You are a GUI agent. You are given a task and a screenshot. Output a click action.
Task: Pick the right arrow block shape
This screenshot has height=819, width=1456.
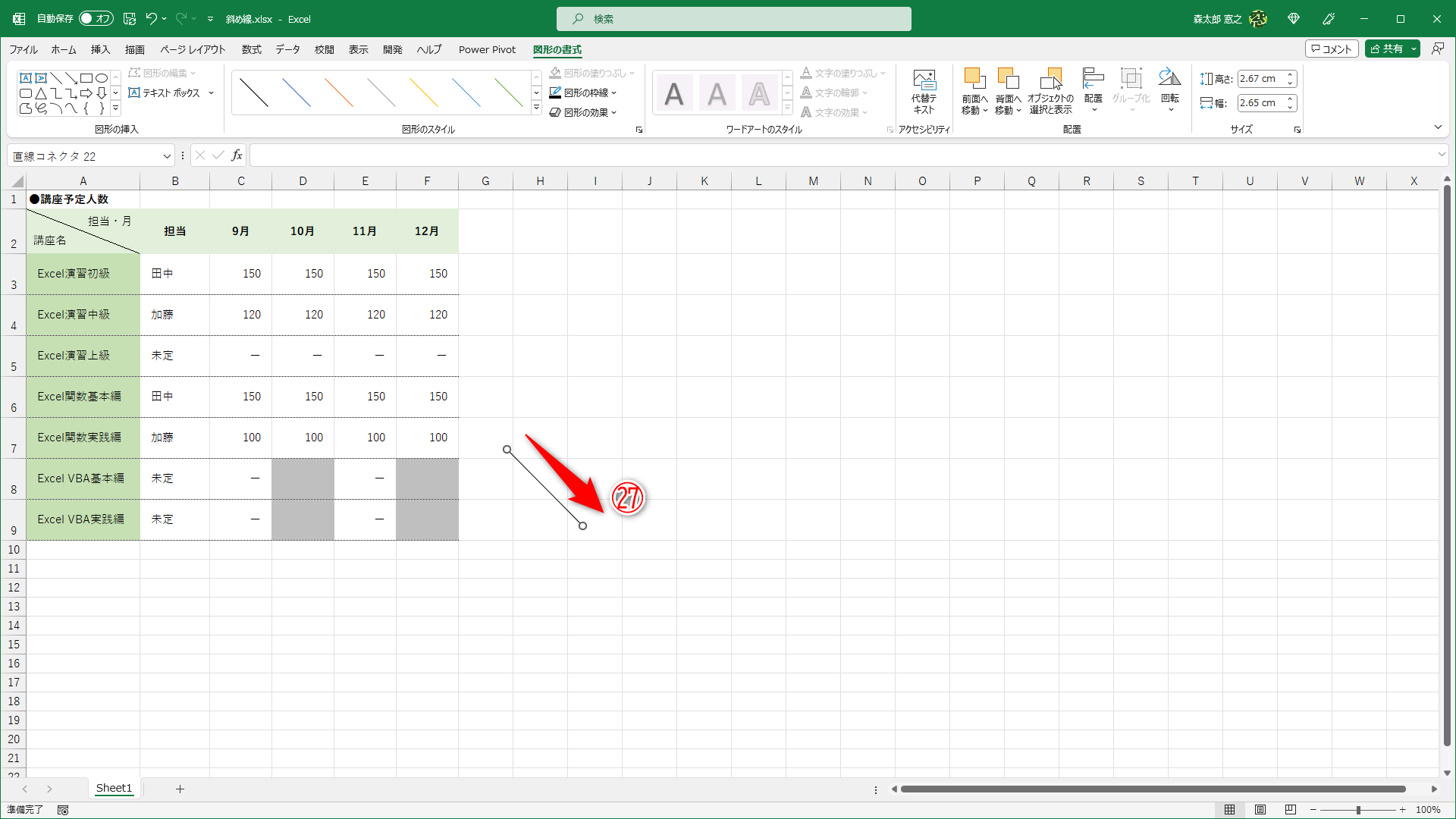pyautogui.click(x=86, y=93)
